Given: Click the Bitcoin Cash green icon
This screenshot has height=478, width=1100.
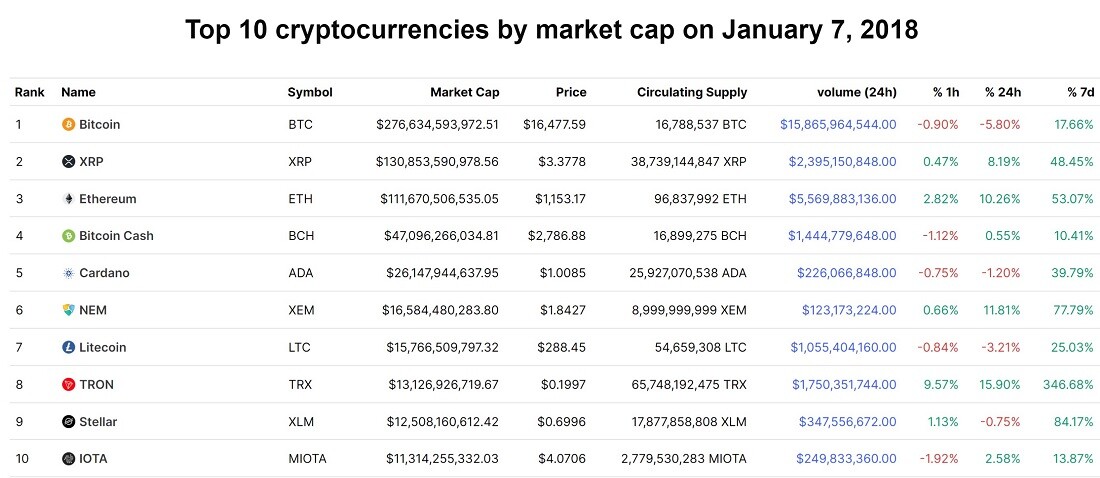Looking at the screenshot, I should (x=68, y=237).
